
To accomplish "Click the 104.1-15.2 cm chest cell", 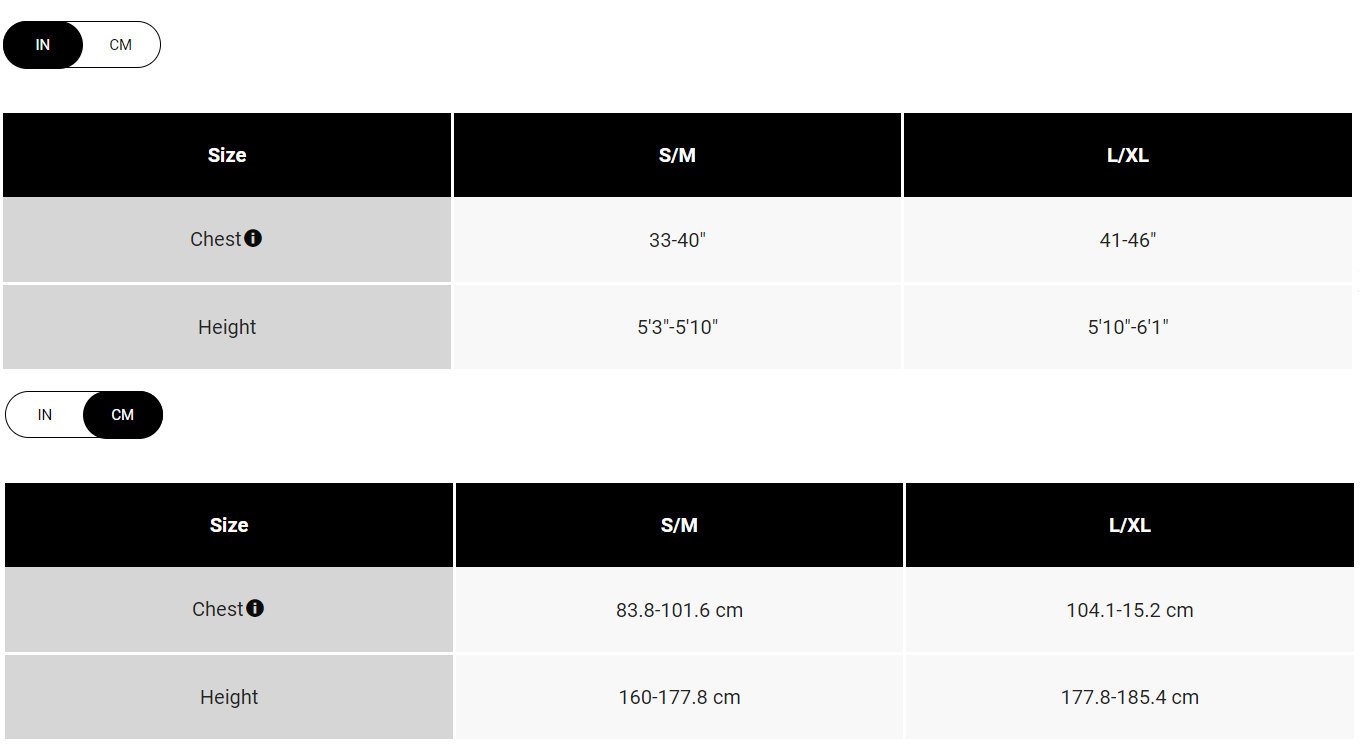I will [x=1130, y=610].
